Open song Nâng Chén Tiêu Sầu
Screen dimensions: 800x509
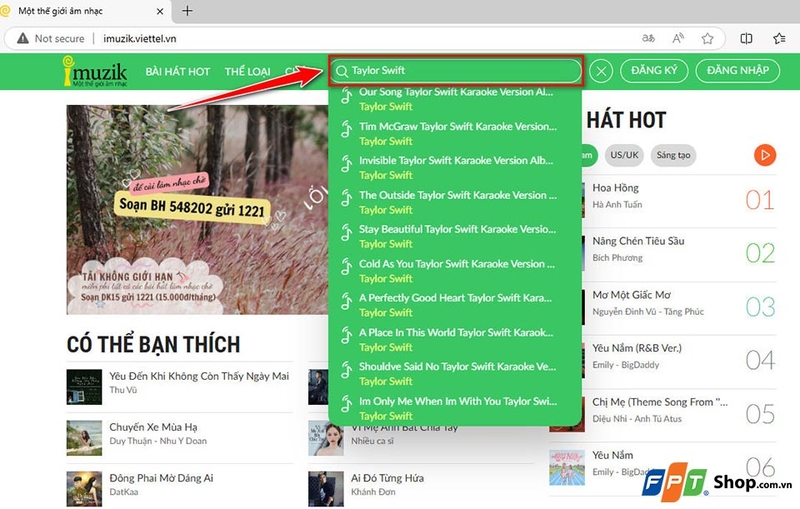pos(638,241)
